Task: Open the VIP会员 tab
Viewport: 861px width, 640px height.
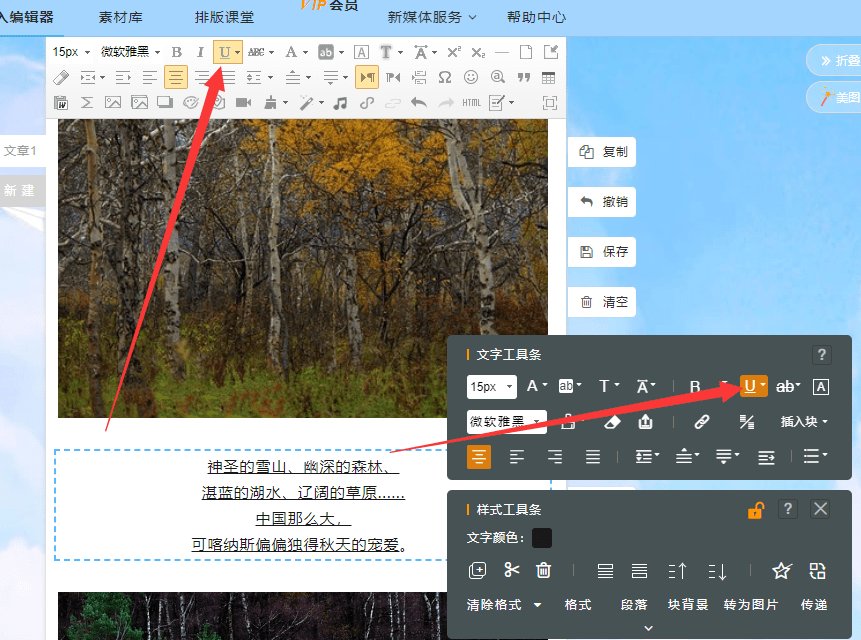Action: 329,5
